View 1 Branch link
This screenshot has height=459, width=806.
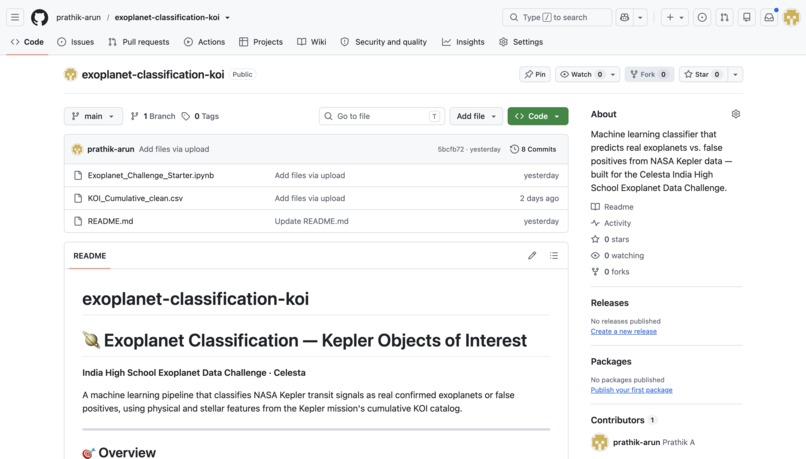point(153,116)
